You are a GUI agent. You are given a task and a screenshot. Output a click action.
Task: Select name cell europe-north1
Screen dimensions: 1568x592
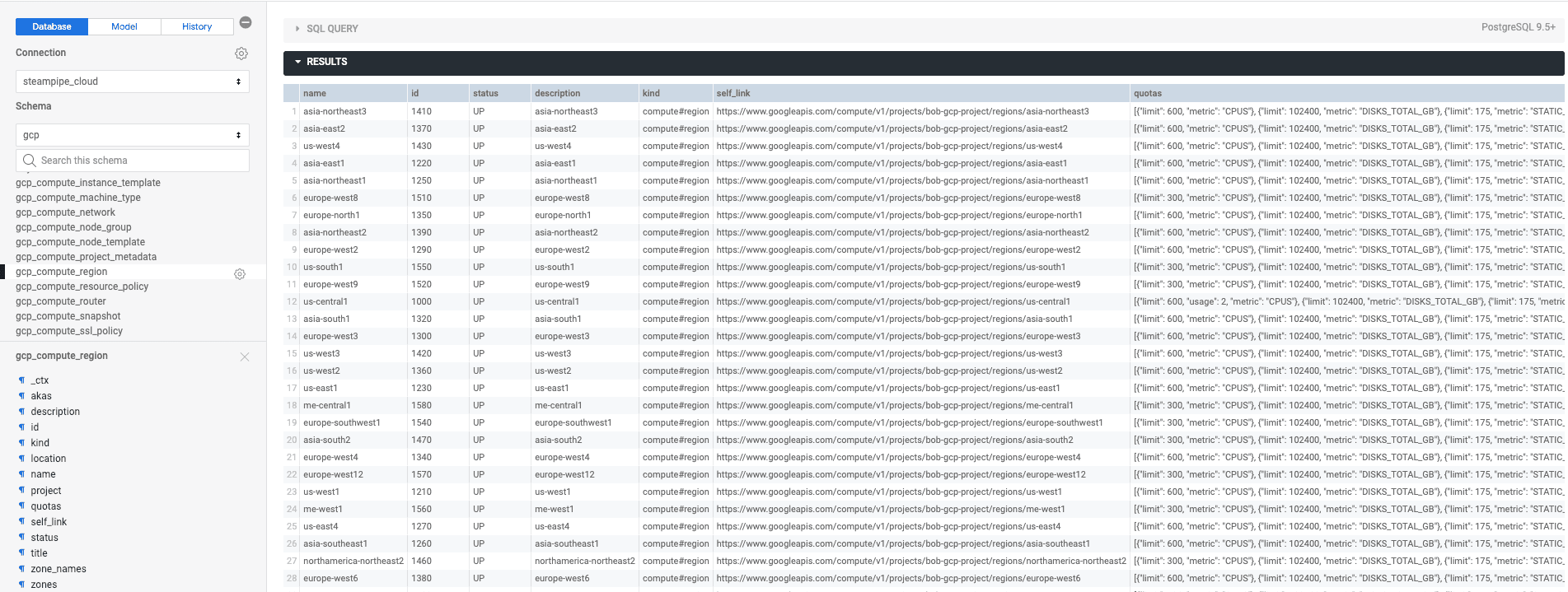tap(353, 215)
